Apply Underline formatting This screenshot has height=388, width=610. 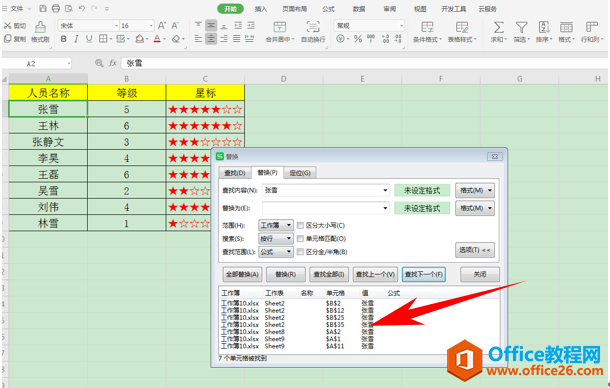(89, 39)
